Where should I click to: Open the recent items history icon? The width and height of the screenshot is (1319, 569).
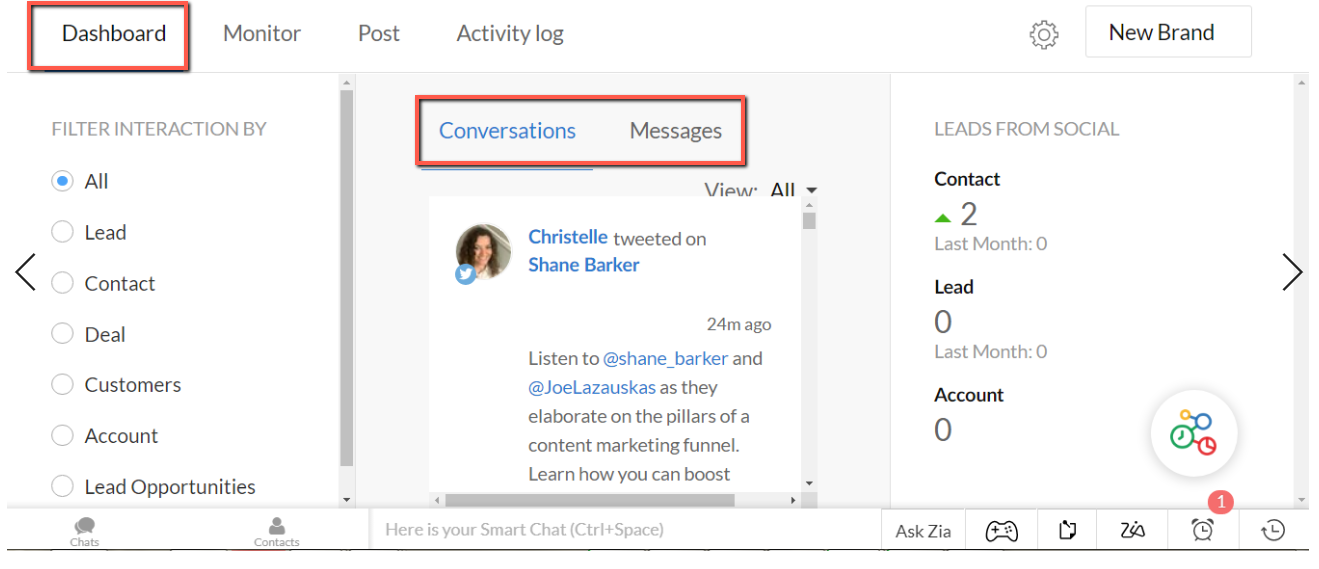click(x=1273, y=531)
